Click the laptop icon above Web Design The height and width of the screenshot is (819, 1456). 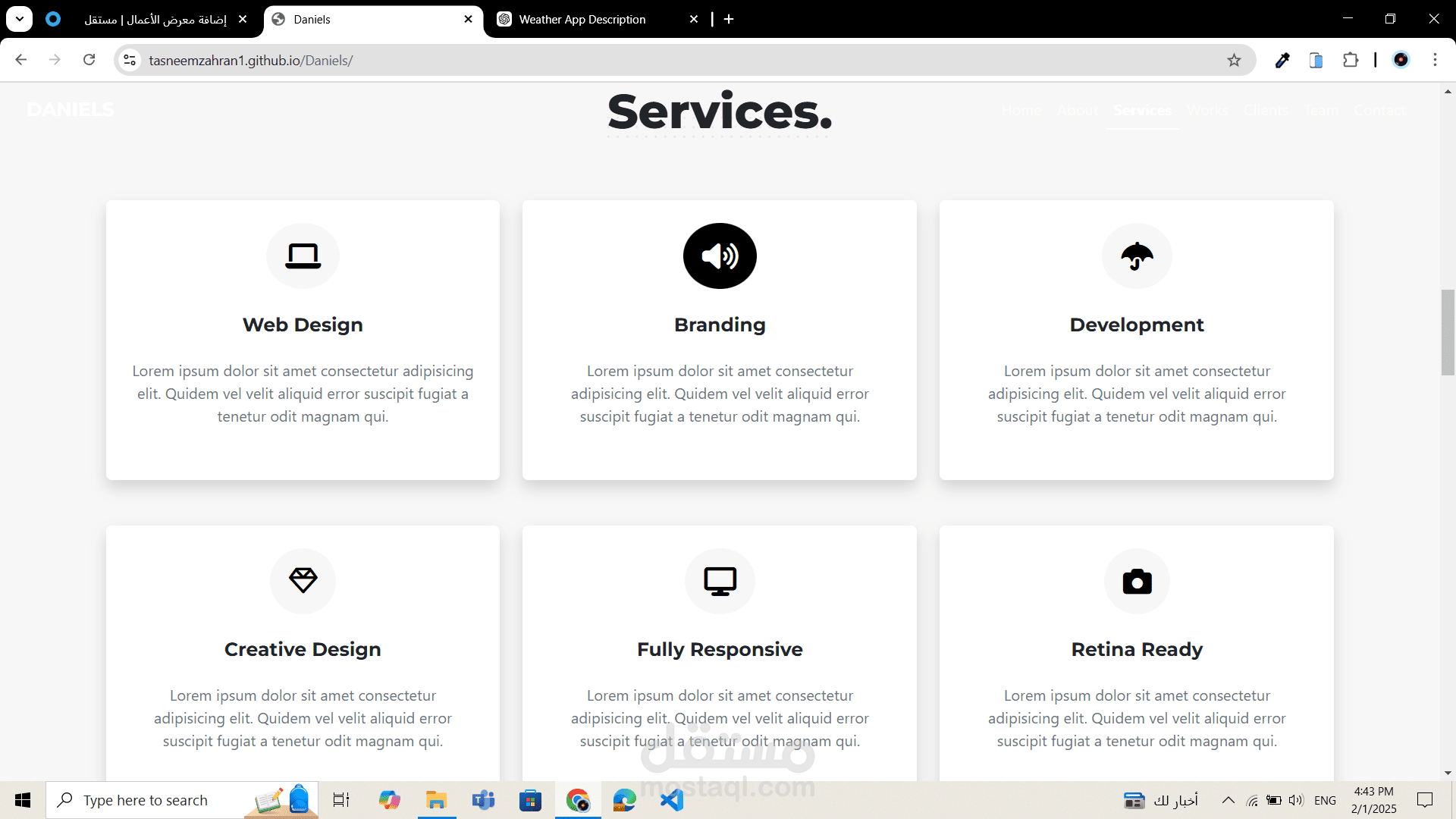click(303, 256)
